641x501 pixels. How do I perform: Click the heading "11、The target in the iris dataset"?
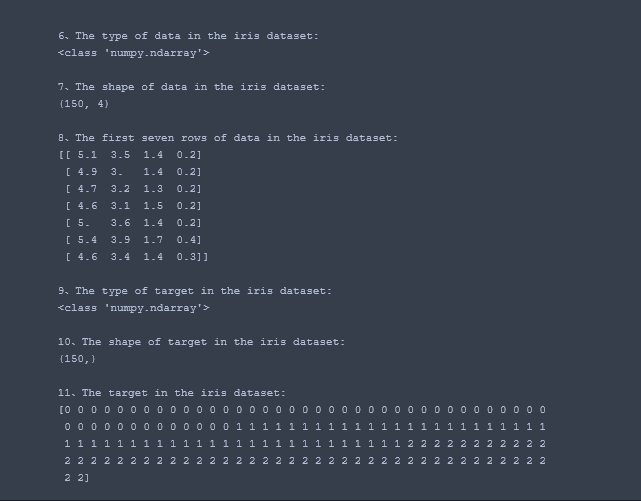click(171, 393)
